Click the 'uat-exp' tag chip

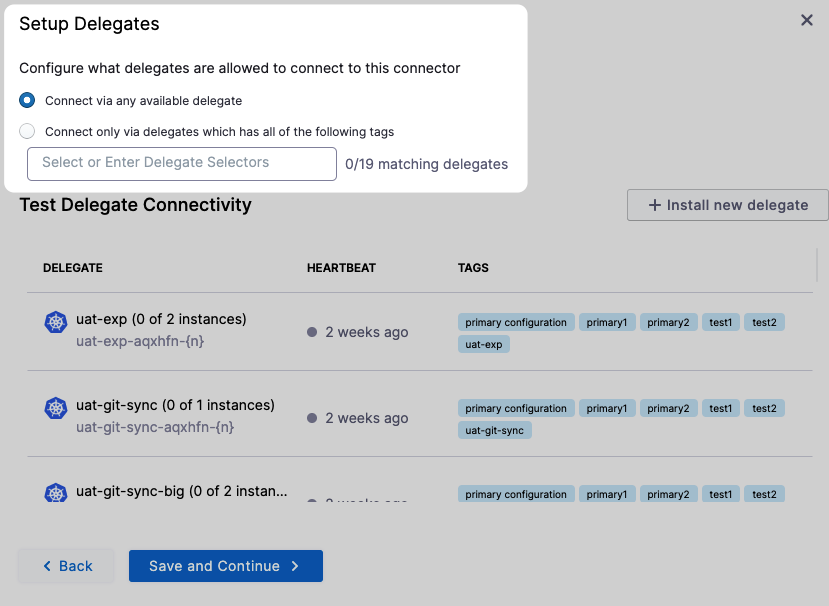[x=484, y=344]
